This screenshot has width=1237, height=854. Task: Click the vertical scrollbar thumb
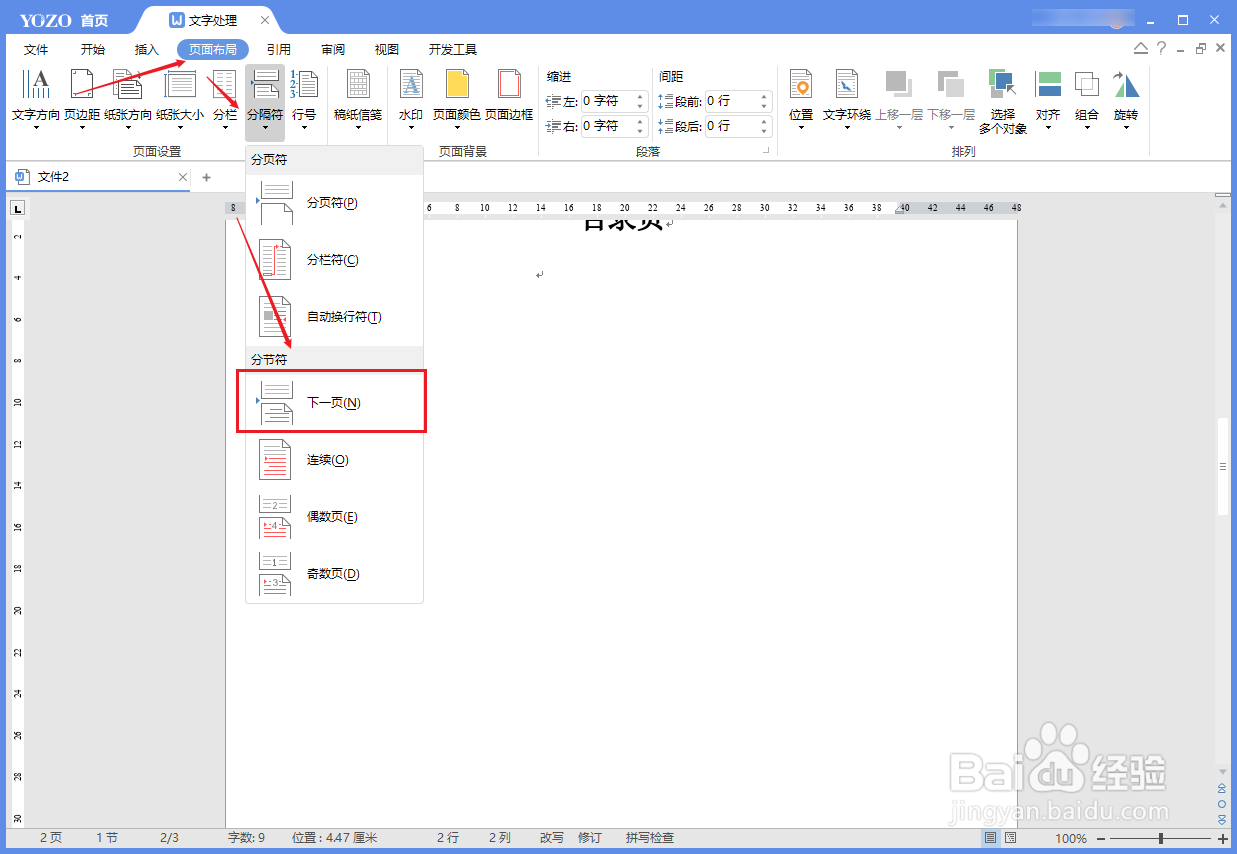(1222, 466)
